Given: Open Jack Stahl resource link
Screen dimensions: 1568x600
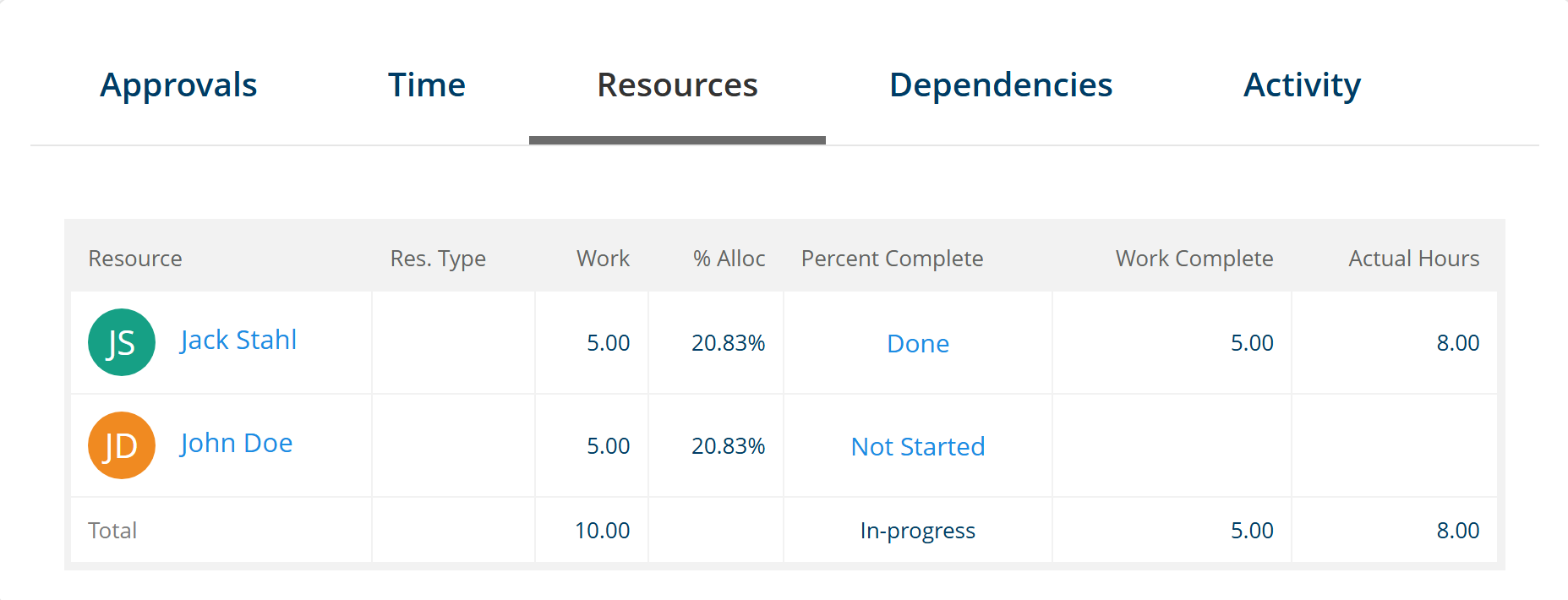Looking at the screenshot, I should (238, 340).
